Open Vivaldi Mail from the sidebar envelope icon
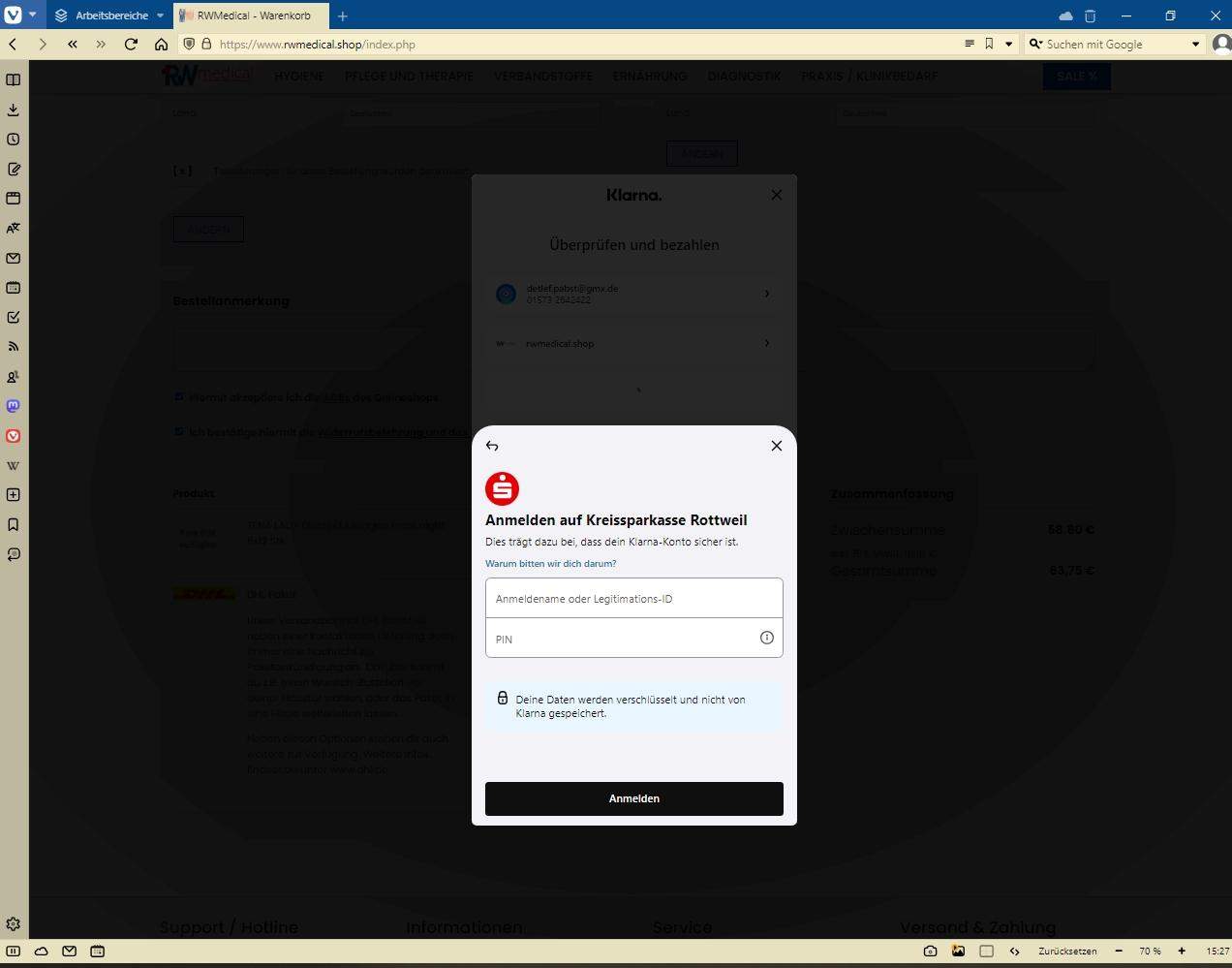1232x968 pixels. 13,259
